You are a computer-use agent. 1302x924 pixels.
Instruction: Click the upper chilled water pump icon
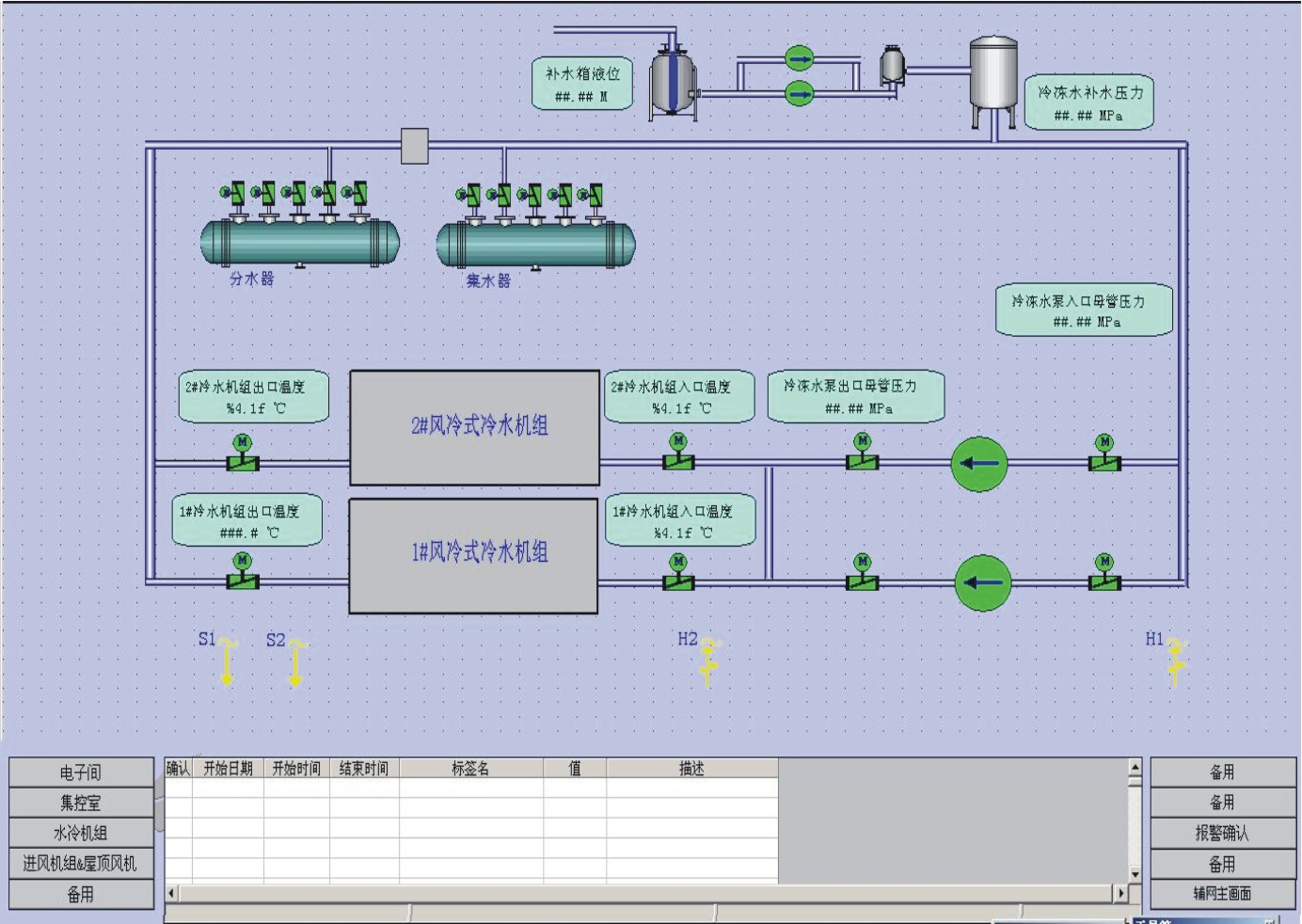click(979, 464)
